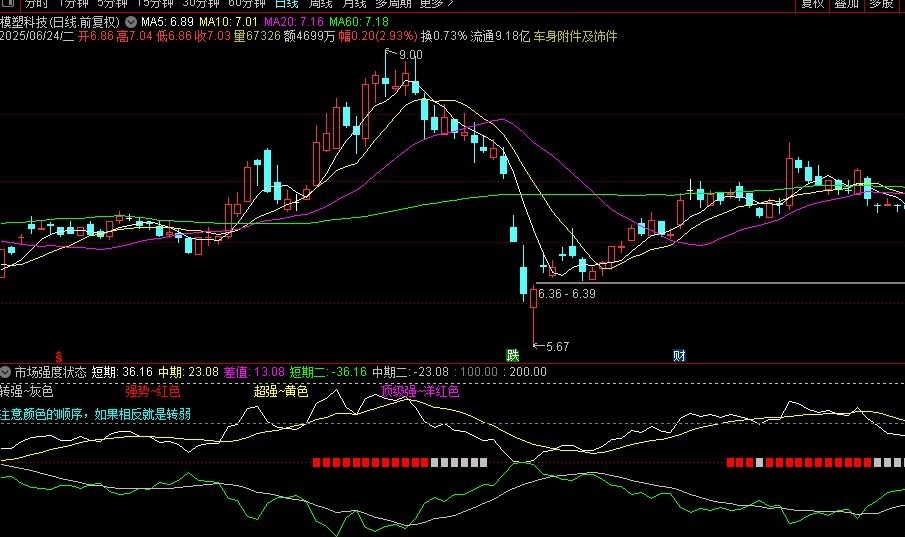Image resolution: width=905 pixels, height=537 pixels.
Task: Click the 转强~灰色 legend label
Action: 27,391
